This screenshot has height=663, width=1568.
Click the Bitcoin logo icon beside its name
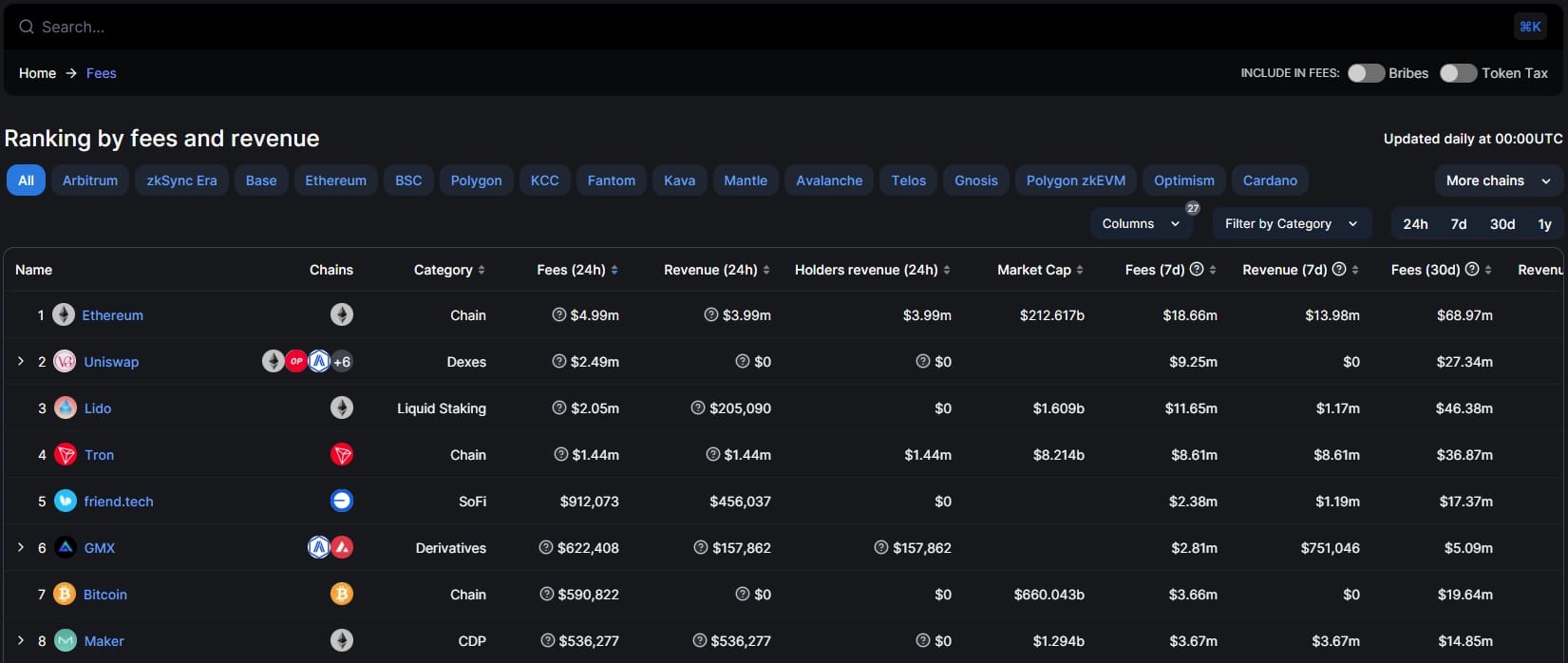coord(65,594)
